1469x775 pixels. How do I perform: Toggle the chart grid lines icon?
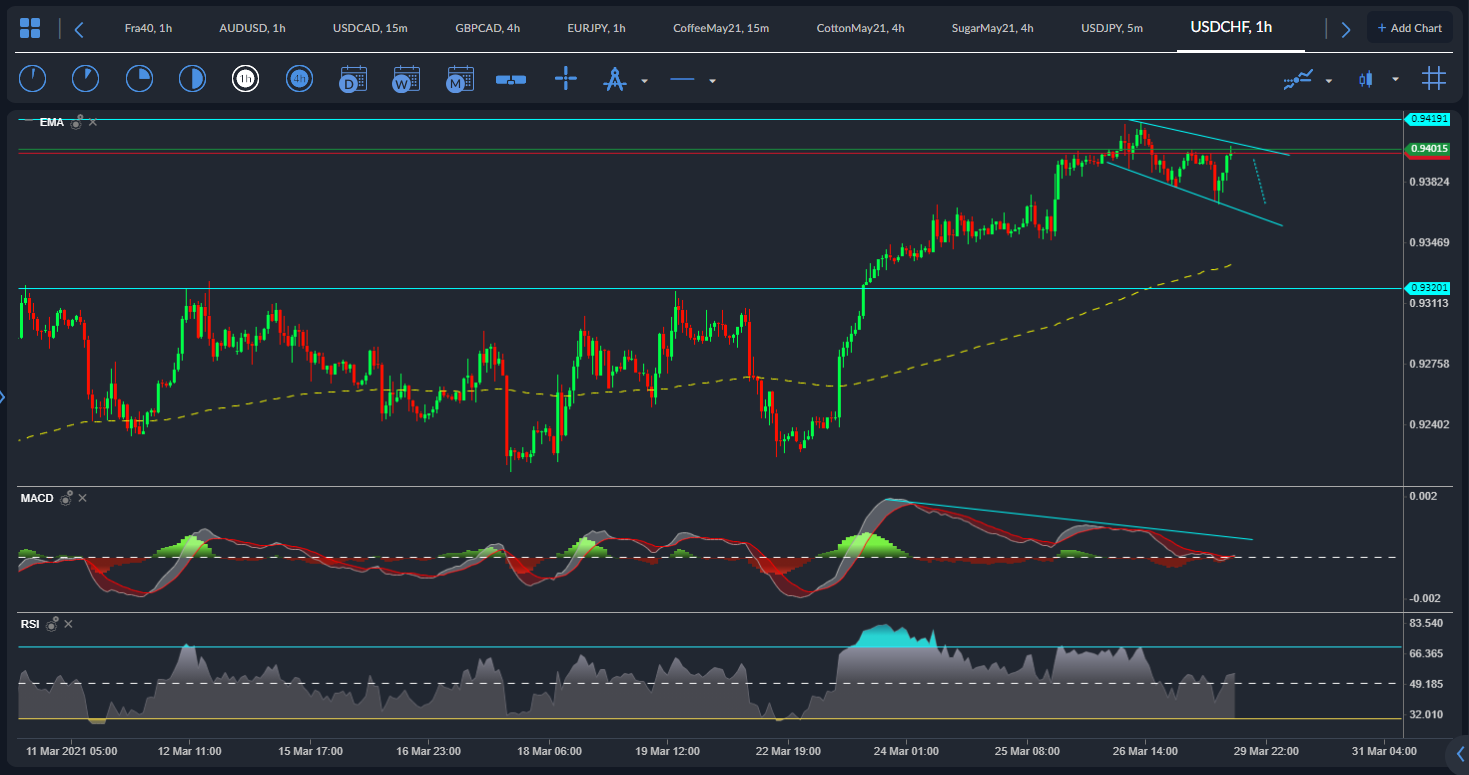pyautogui.click(x=1434, y=79)
